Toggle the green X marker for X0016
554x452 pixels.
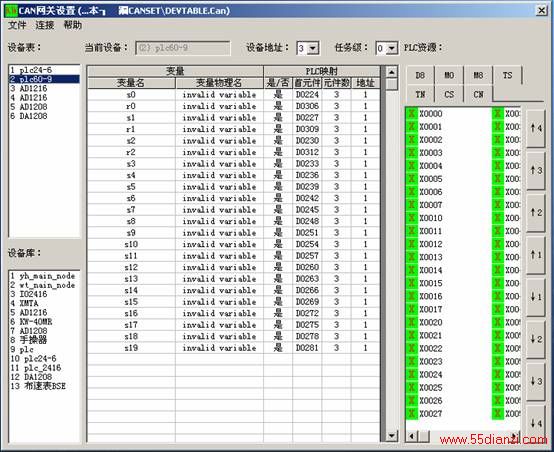[412, 296]
